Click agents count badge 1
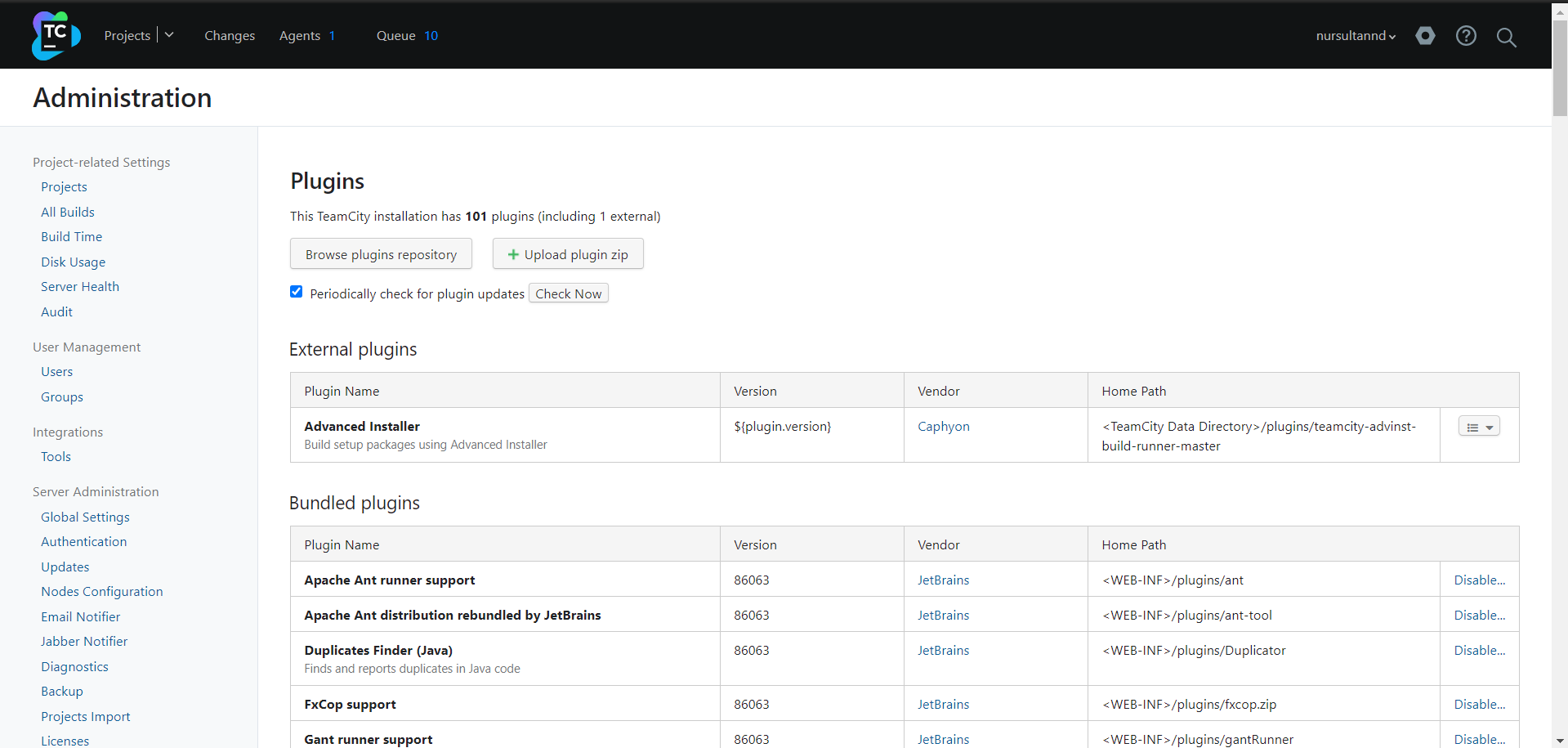 (x=332, y=36)
